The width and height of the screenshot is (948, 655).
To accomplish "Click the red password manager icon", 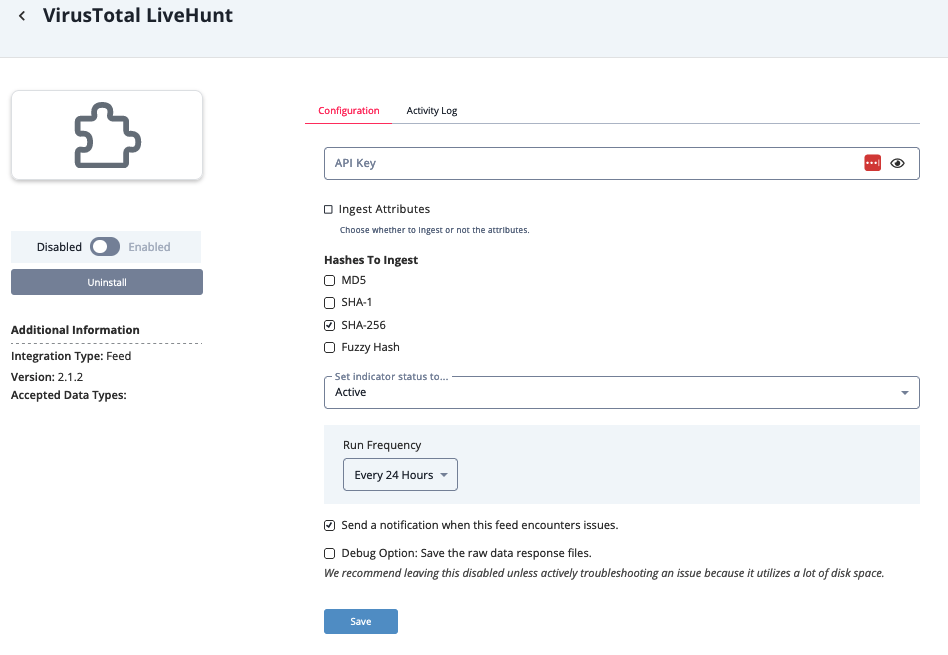I will click(x=872, y=163).
